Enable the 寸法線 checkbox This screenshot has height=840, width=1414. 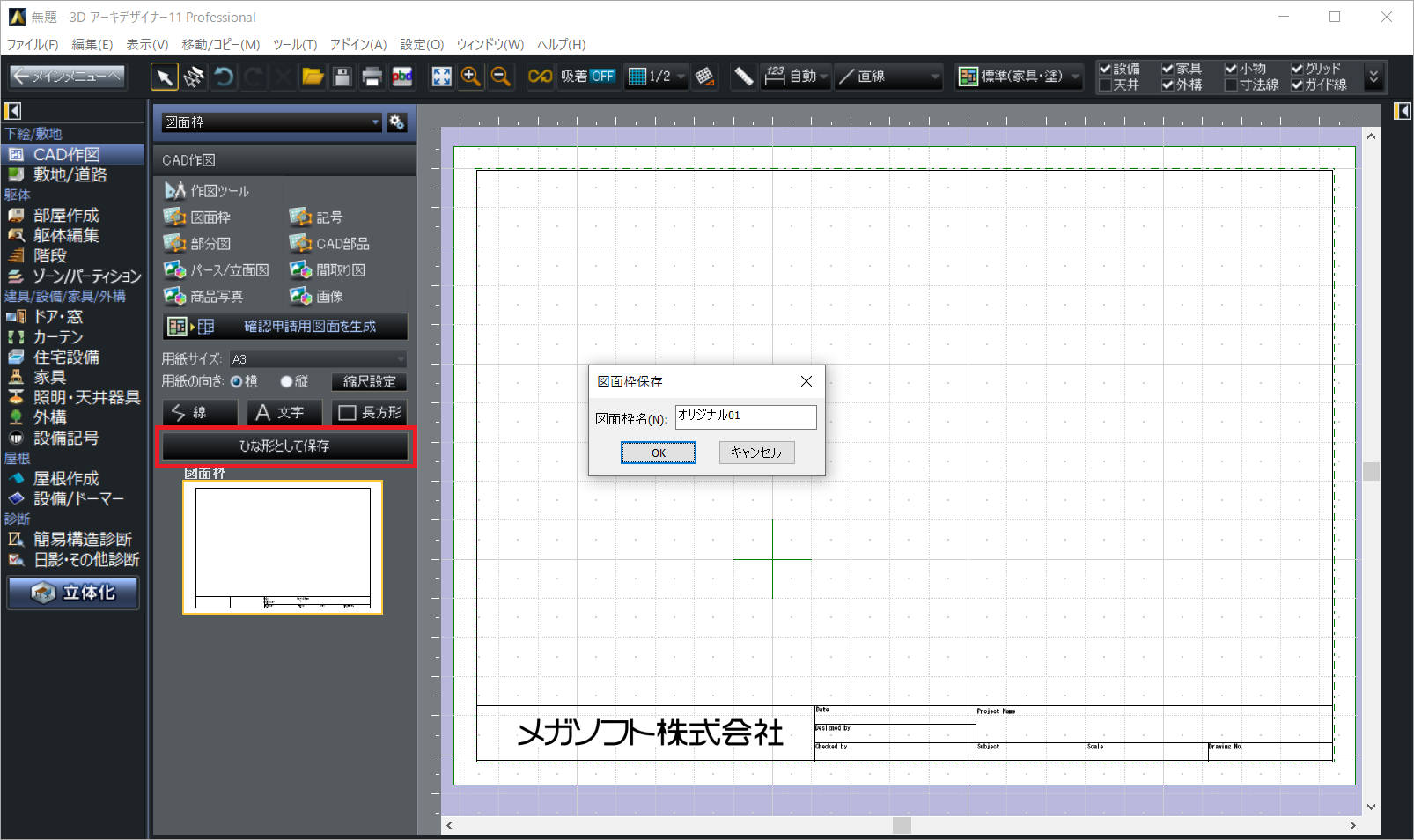click(x=1231, y=85)
